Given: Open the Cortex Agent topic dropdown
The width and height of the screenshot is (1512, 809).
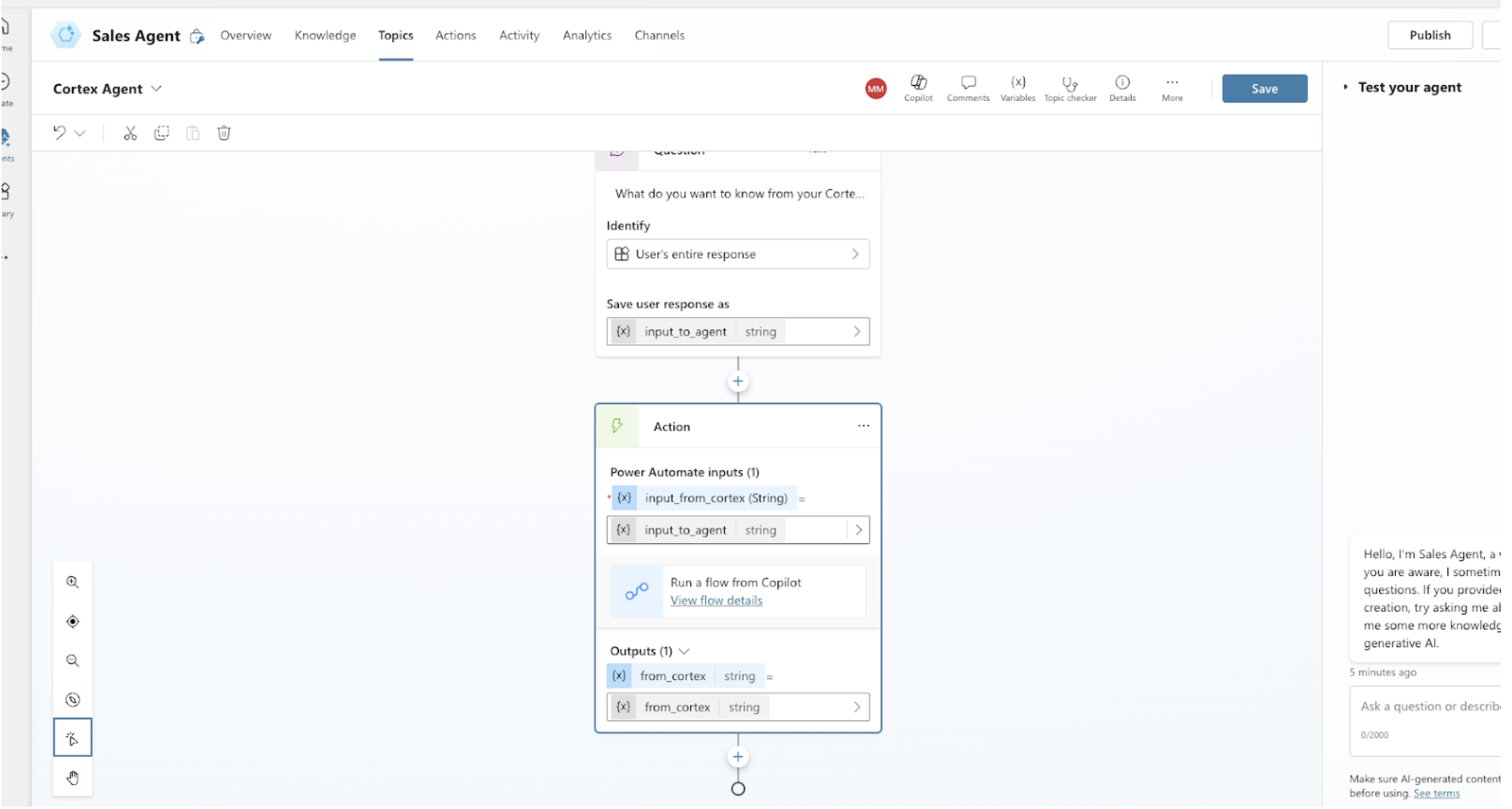Looking at the screenshot, I should click(157, 88).
